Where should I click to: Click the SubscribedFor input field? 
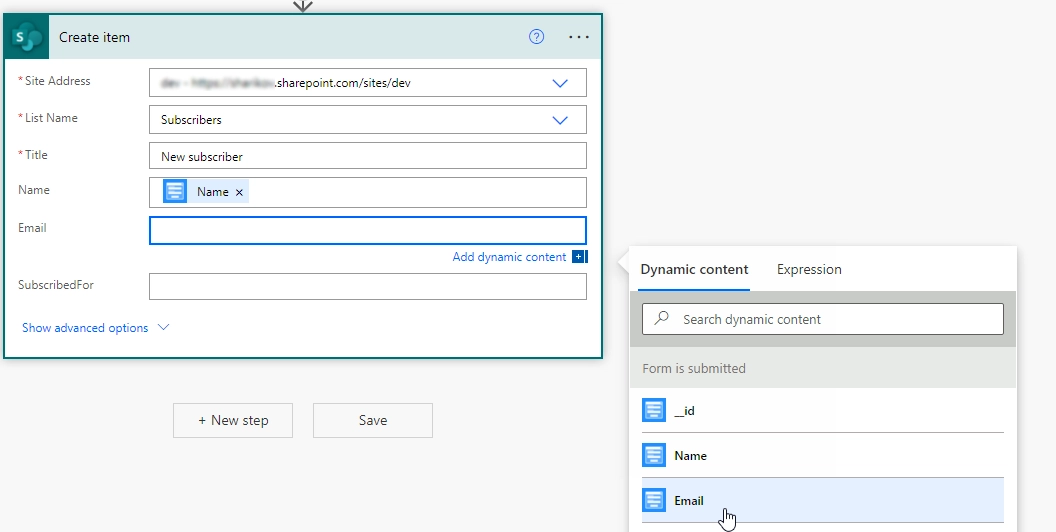[368, 286]
